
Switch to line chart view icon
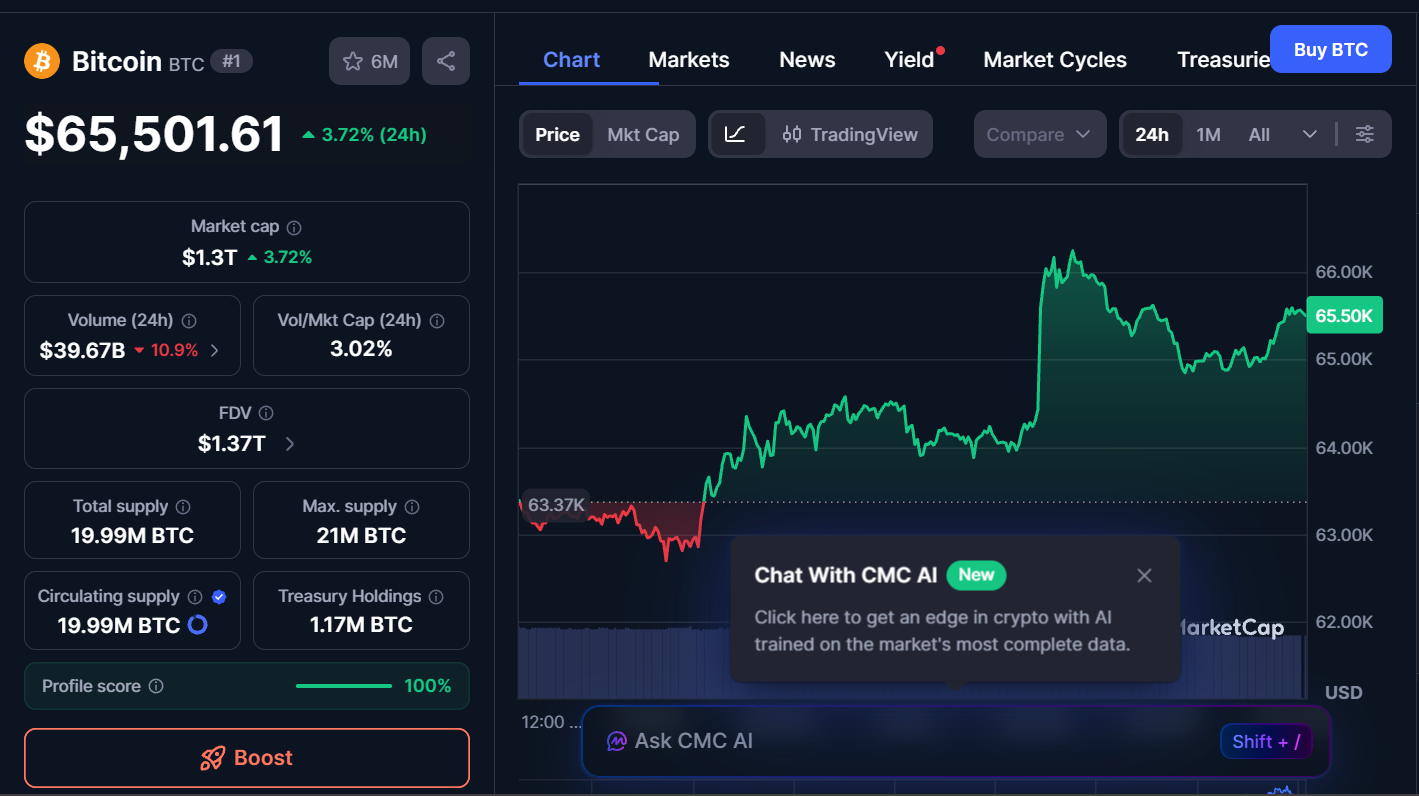735,134
